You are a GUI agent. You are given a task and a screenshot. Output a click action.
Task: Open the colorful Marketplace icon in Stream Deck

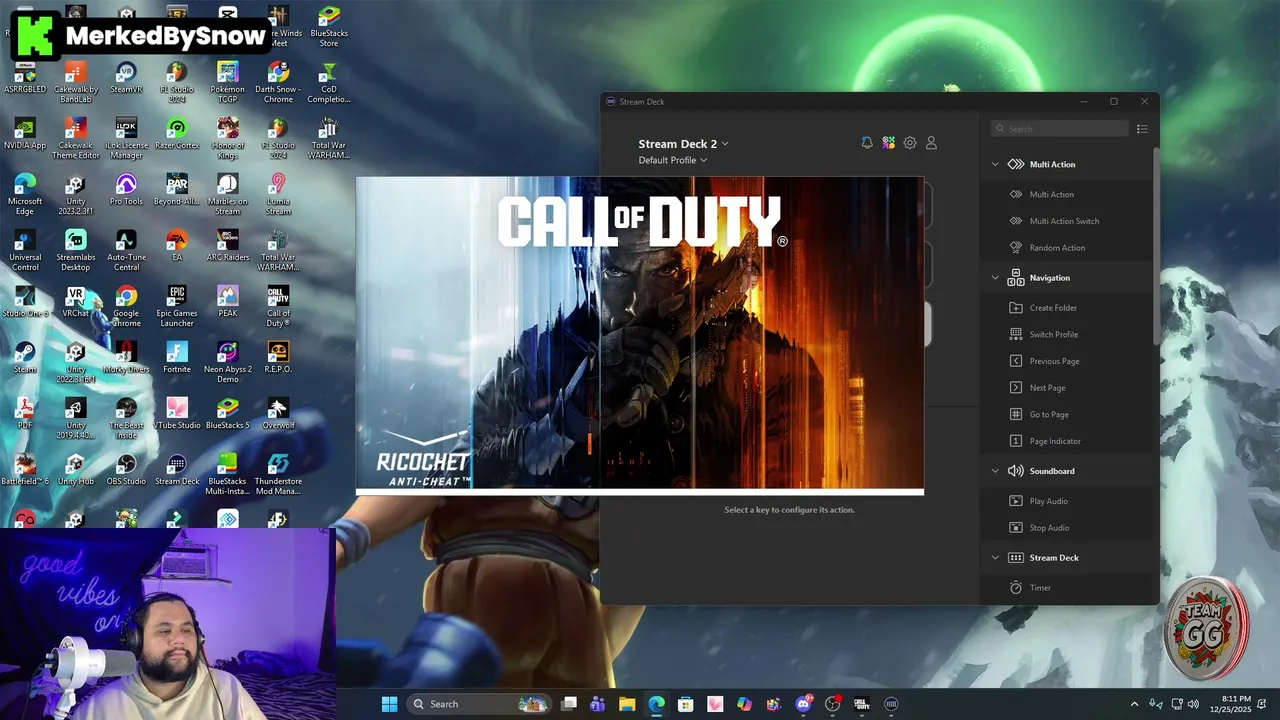point(888,143)
